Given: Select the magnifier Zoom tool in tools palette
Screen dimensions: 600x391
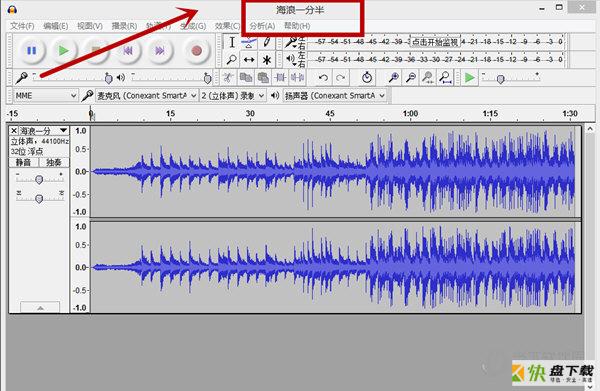Looking at the screenshot, I should pos(232,59).
